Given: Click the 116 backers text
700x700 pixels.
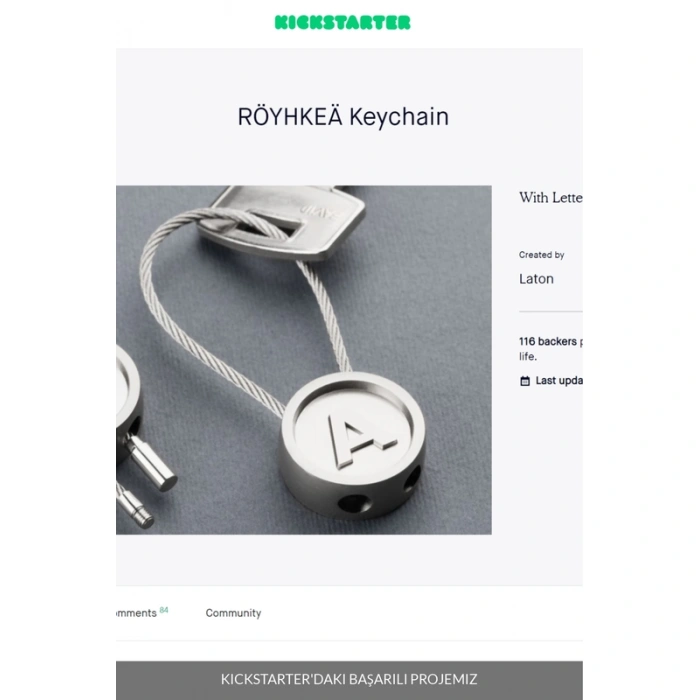Looking at the screenshot, I should pos(548,342).
